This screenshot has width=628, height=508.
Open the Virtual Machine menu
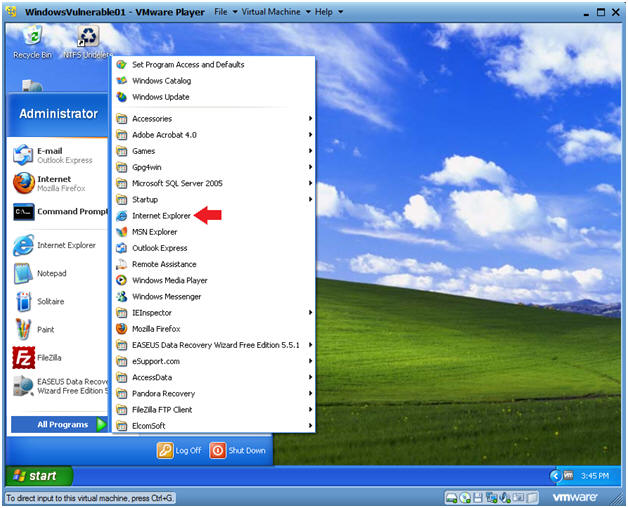(276, 12)
